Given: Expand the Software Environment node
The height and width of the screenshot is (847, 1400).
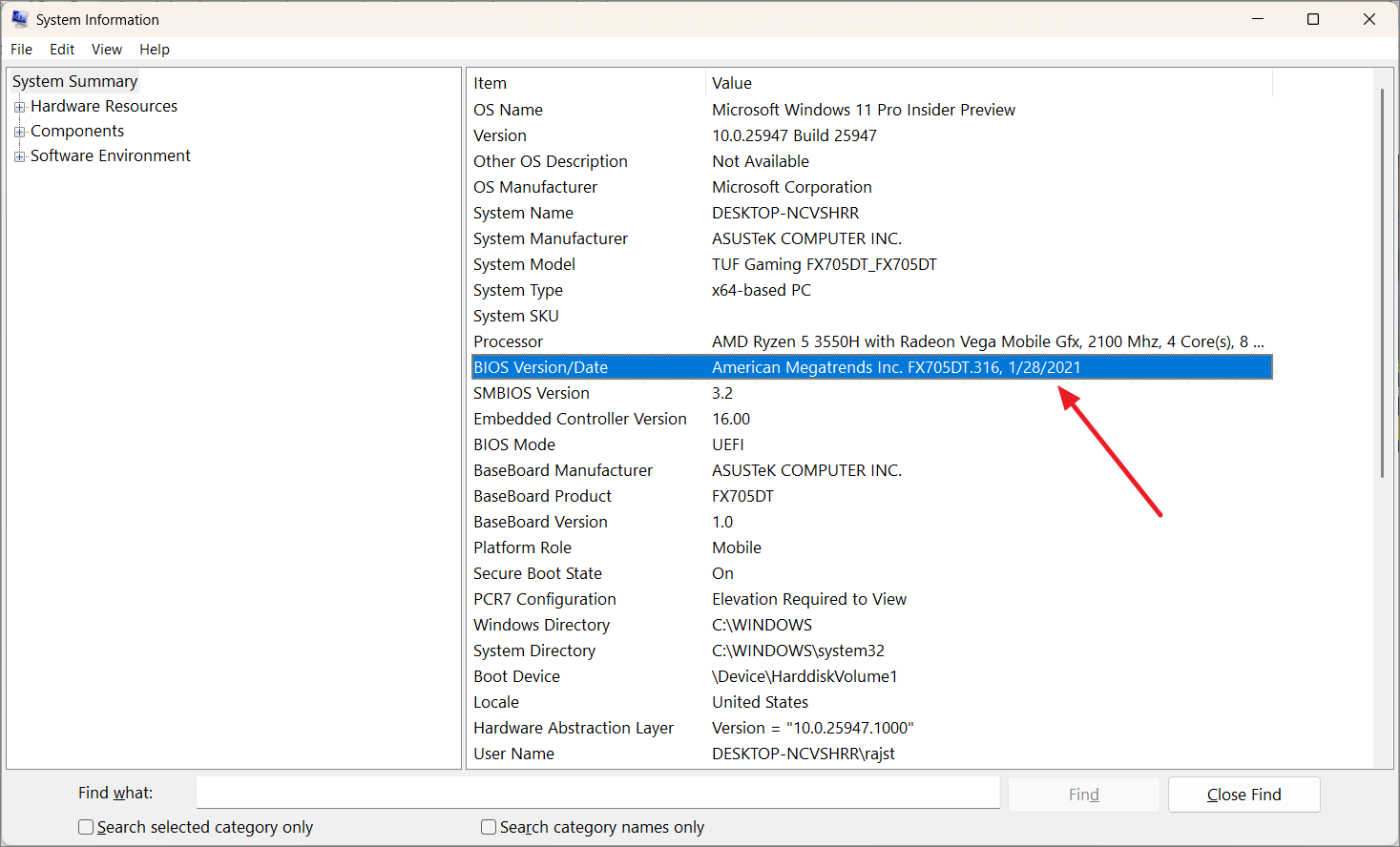Looking at the screenshot, I should [20, 155].
